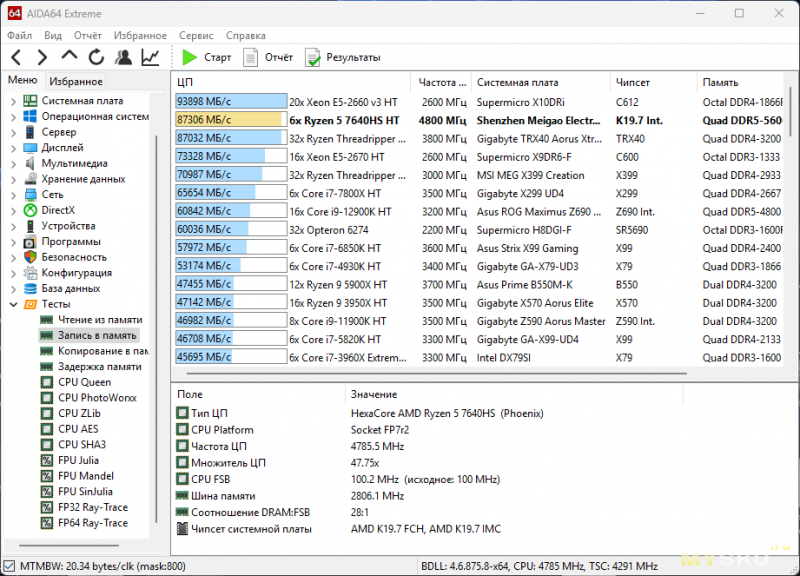Open the Вид menu
The image size is (800, 576).
53,35
